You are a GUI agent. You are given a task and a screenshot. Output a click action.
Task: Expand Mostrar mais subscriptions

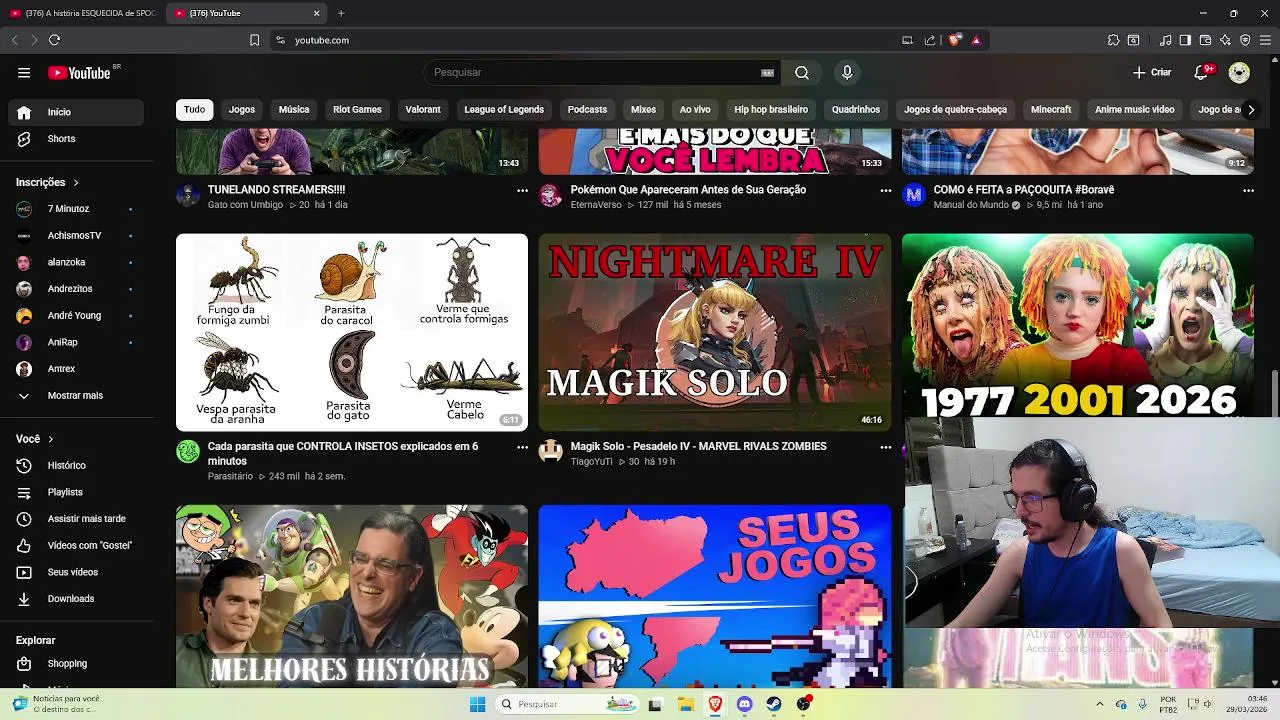(x=76, y=395)
